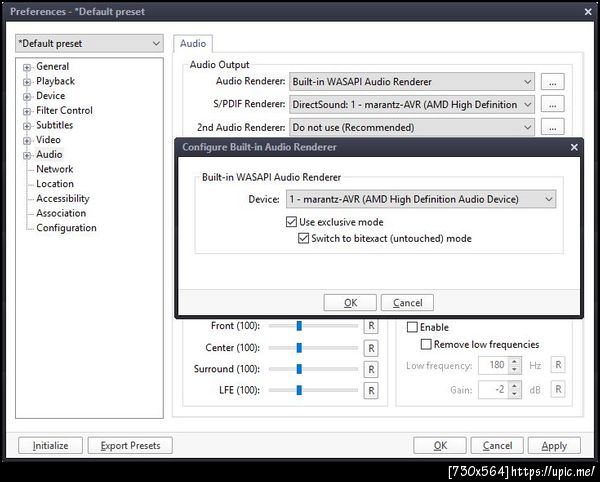This screenshot has height=482, width=600.
Task: Reset Surround level with R button
Action: coord(371,369)
